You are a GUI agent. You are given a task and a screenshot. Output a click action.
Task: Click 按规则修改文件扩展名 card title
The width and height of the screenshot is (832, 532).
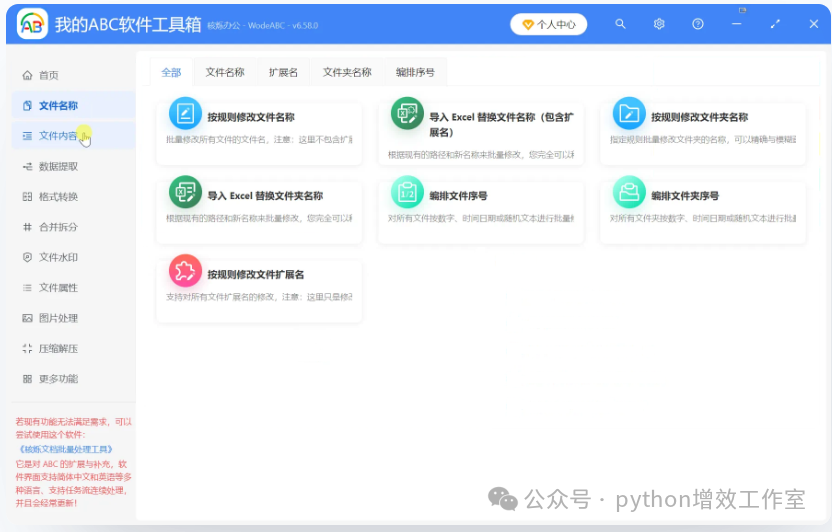click(x=255, y=275)
